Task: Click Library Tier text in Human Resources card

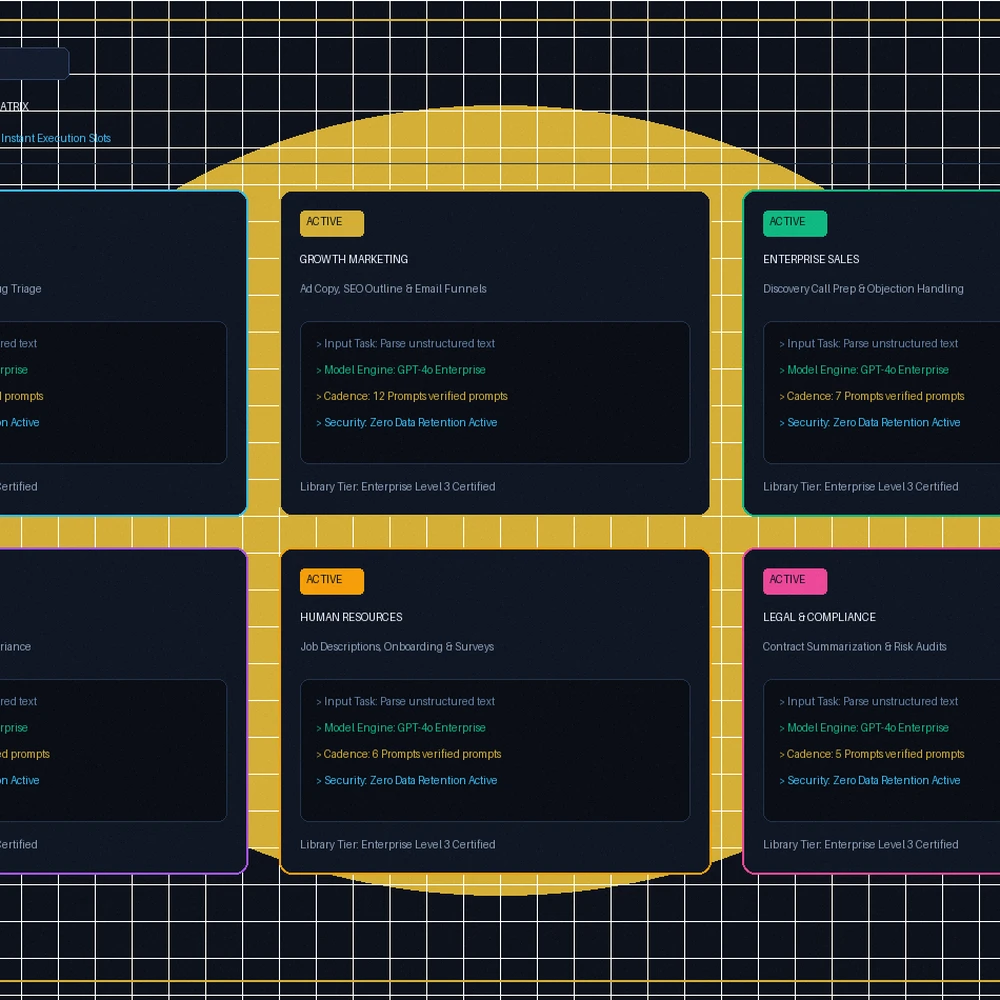Action: tap(397, 844)
